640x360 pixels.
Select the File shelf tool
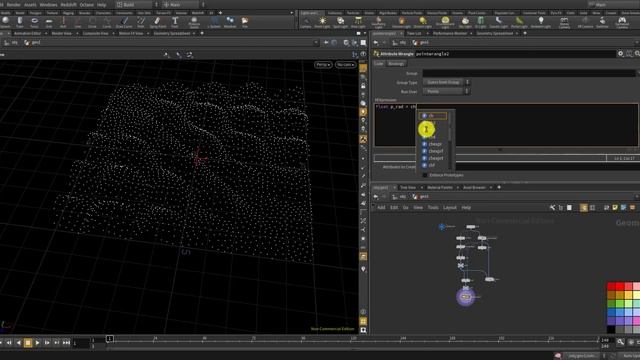point(245,22)
